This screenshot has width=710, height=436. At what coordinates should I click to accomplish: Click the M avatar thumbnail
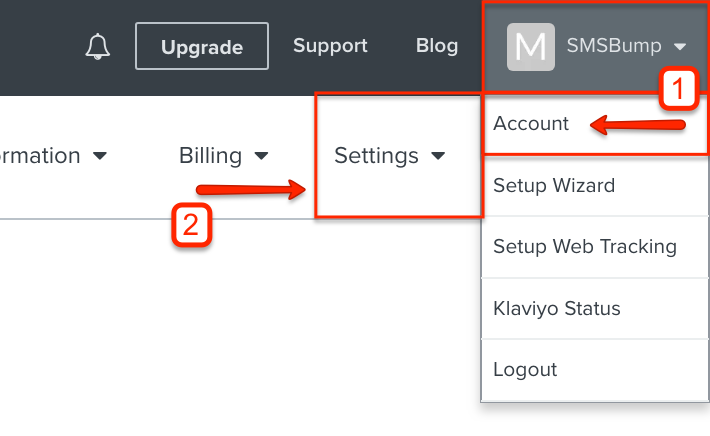tap(531, 47)
